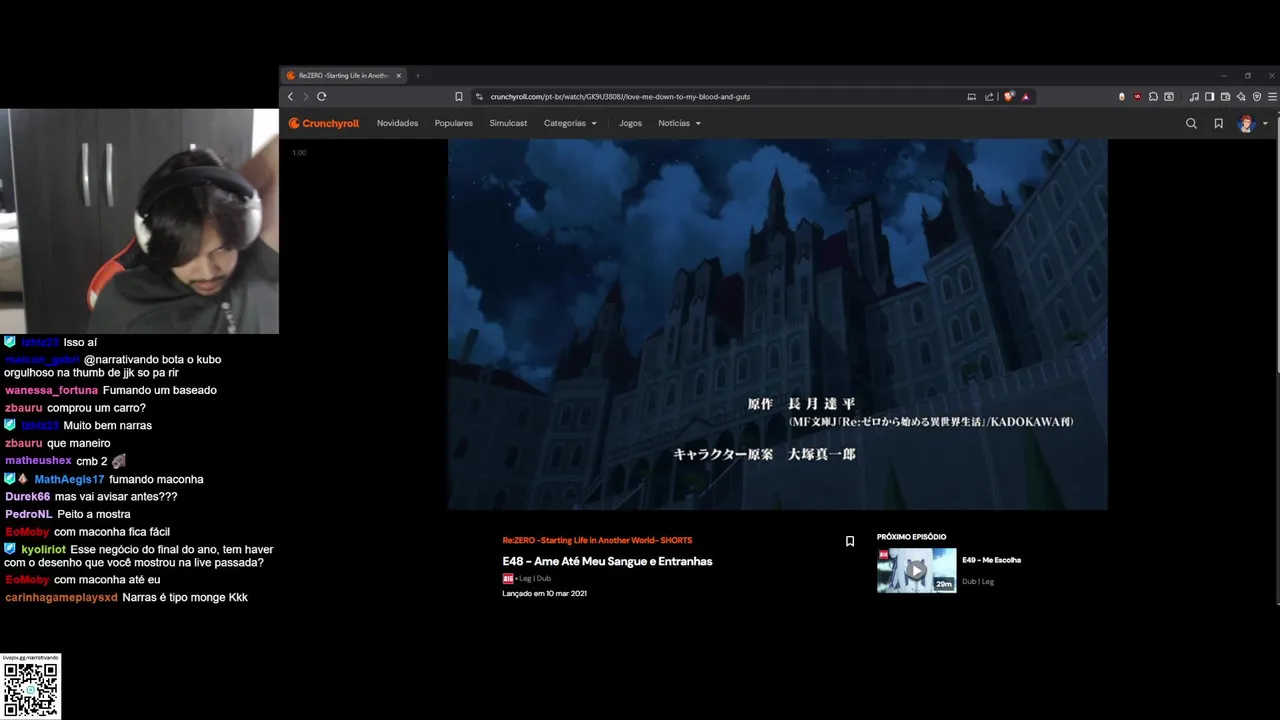Image resolution: width=1280 pixels, height=720 pixels.
Task: Open the Jogos page
Action: tap(630, 123)
